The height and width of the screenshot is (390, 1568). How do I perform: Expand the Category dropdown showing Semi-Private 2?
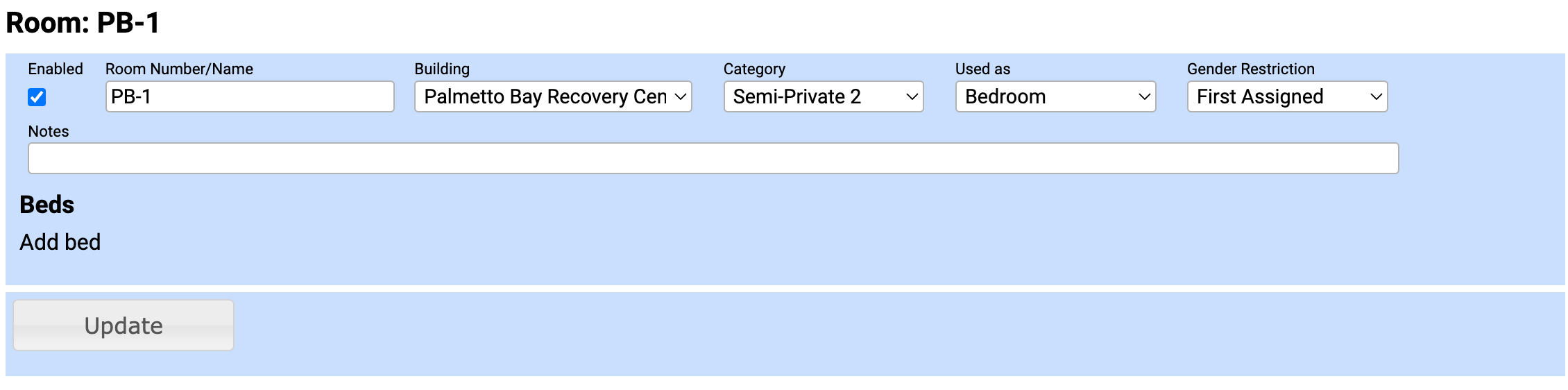(x=823, y=96)
